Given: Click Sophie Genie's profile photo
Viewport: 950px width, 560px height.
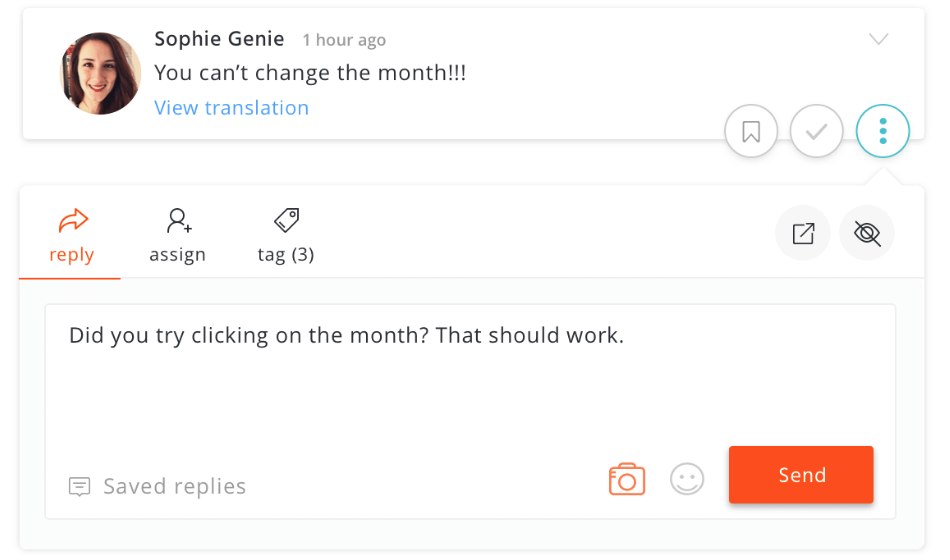Looking at the screenshot, I should click(101, 73).
